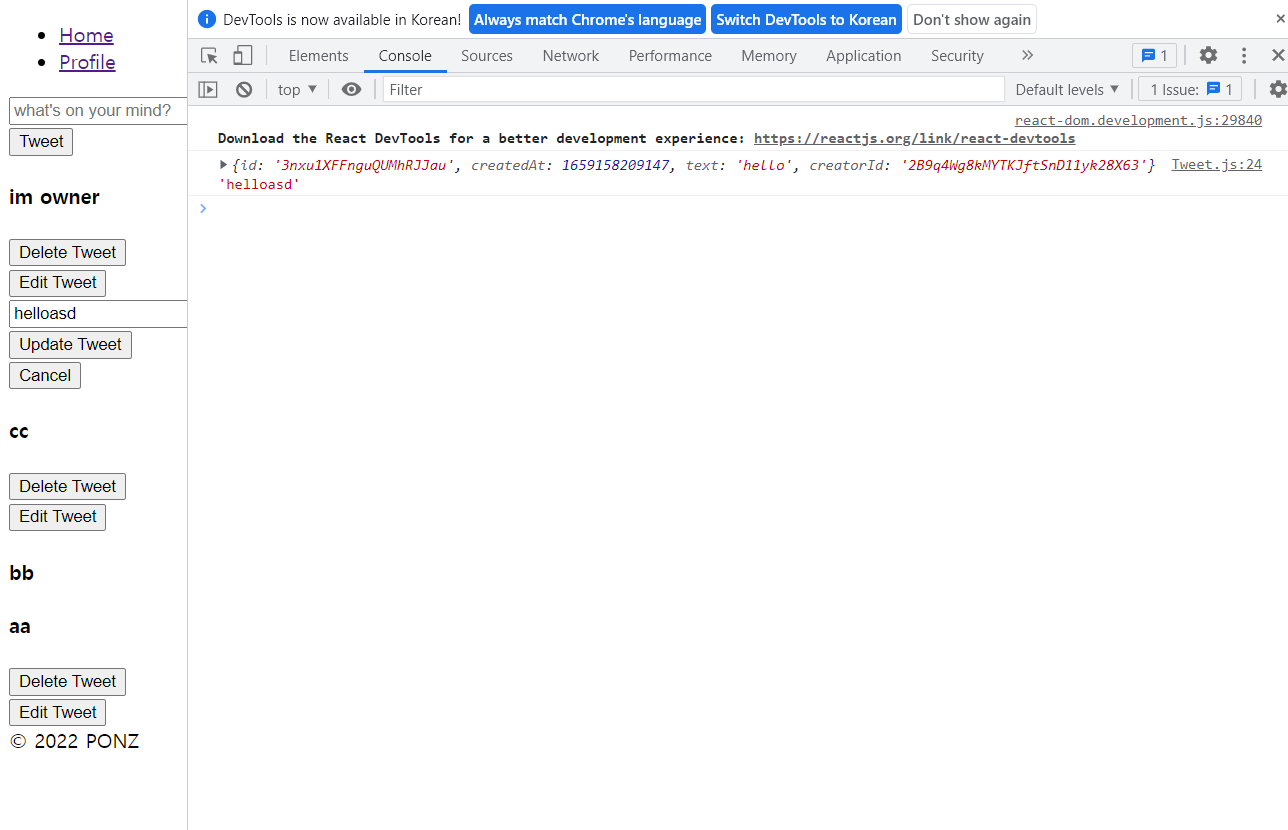
Task: Switch to the Memory tab
Action: tap(769, 56)
